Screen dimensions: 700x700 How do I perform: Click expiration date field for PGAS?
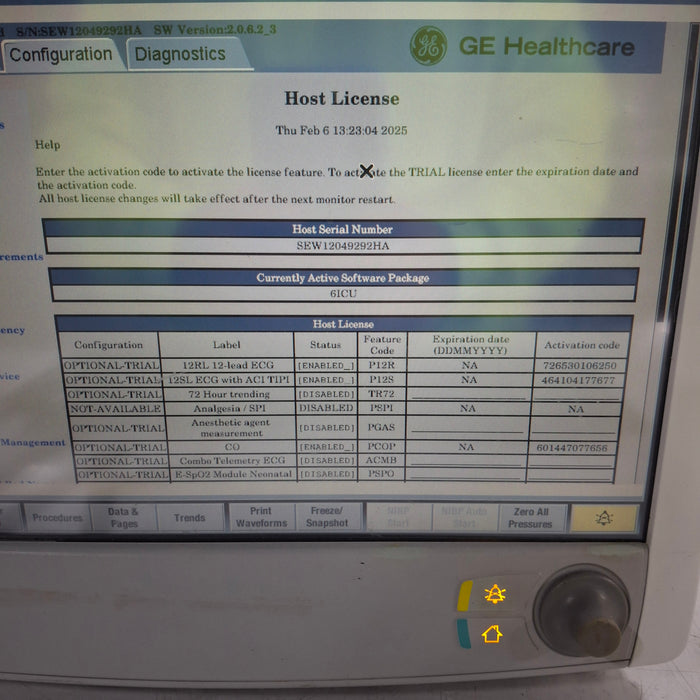coord(467,427)
